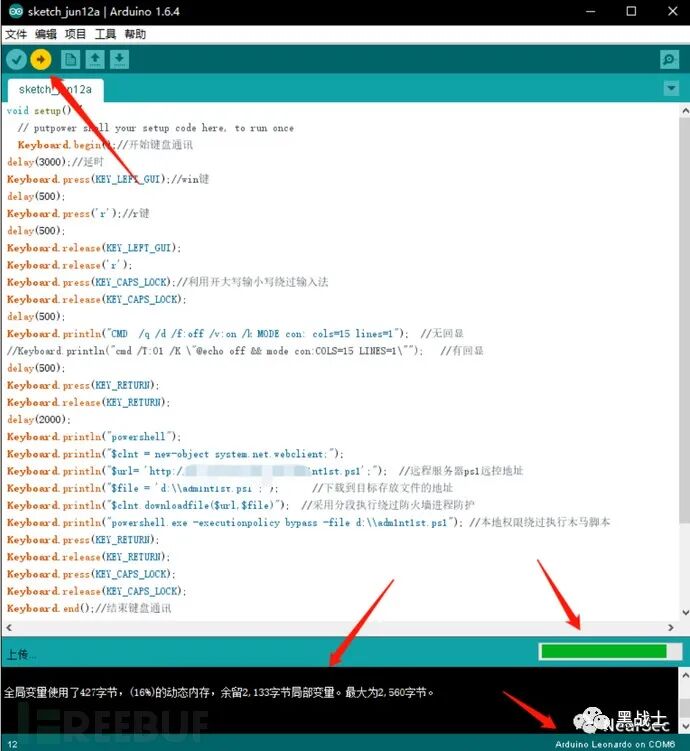This screenshot has height=751, width=690.
Task: Click the $clnt.downloadfile line
Action: pyautogui.click(x=240, y=505)
